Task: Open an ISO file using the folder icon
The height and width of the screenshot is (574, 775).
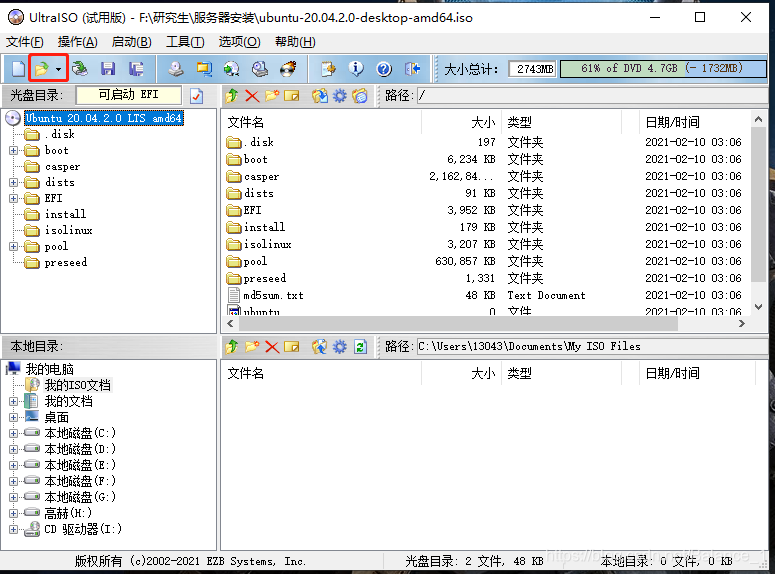Action: [42, 69]
